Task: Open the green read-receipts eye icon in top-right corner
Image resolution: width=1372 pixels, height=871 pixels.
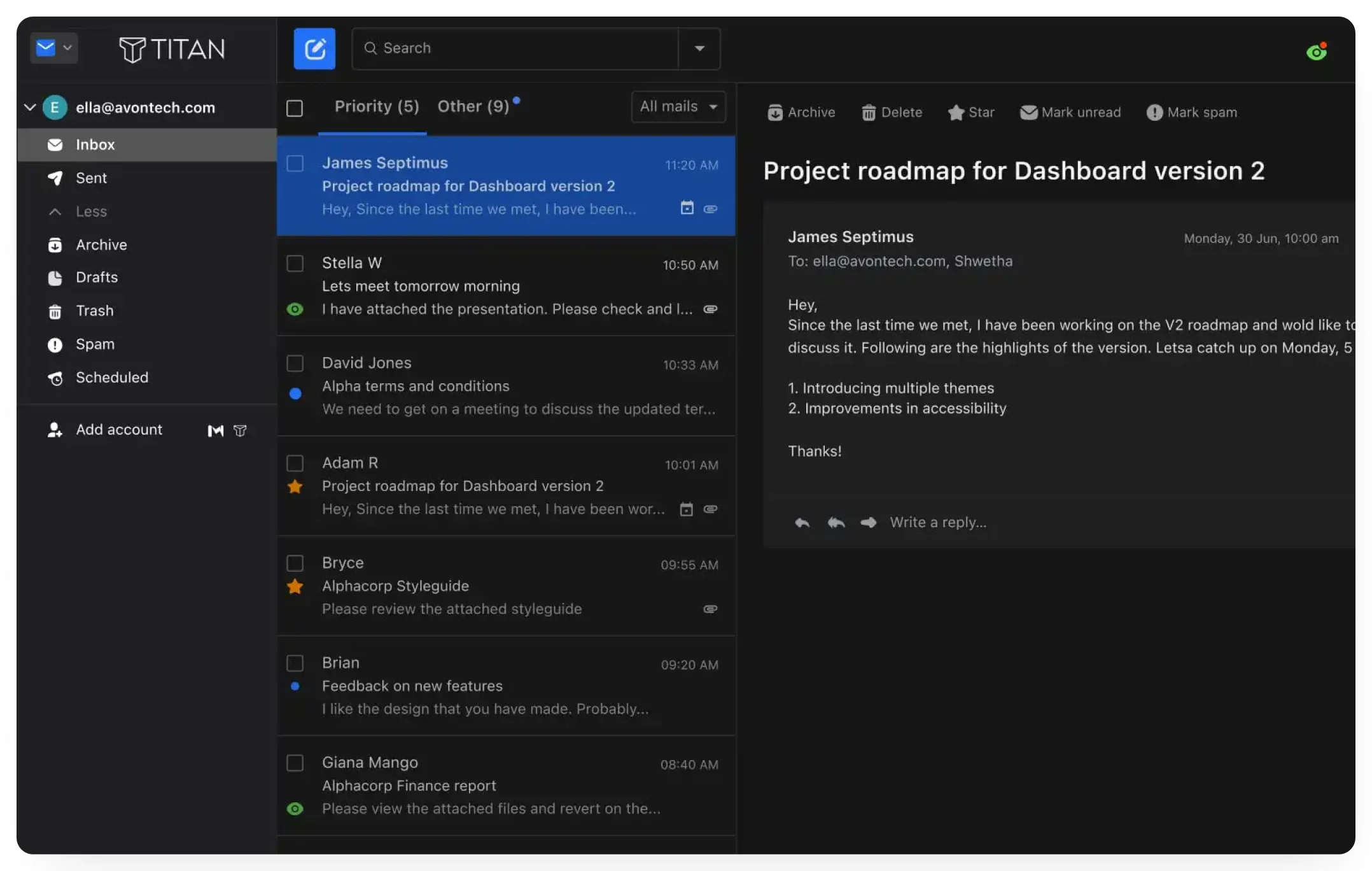Action: pos(1317,51)
